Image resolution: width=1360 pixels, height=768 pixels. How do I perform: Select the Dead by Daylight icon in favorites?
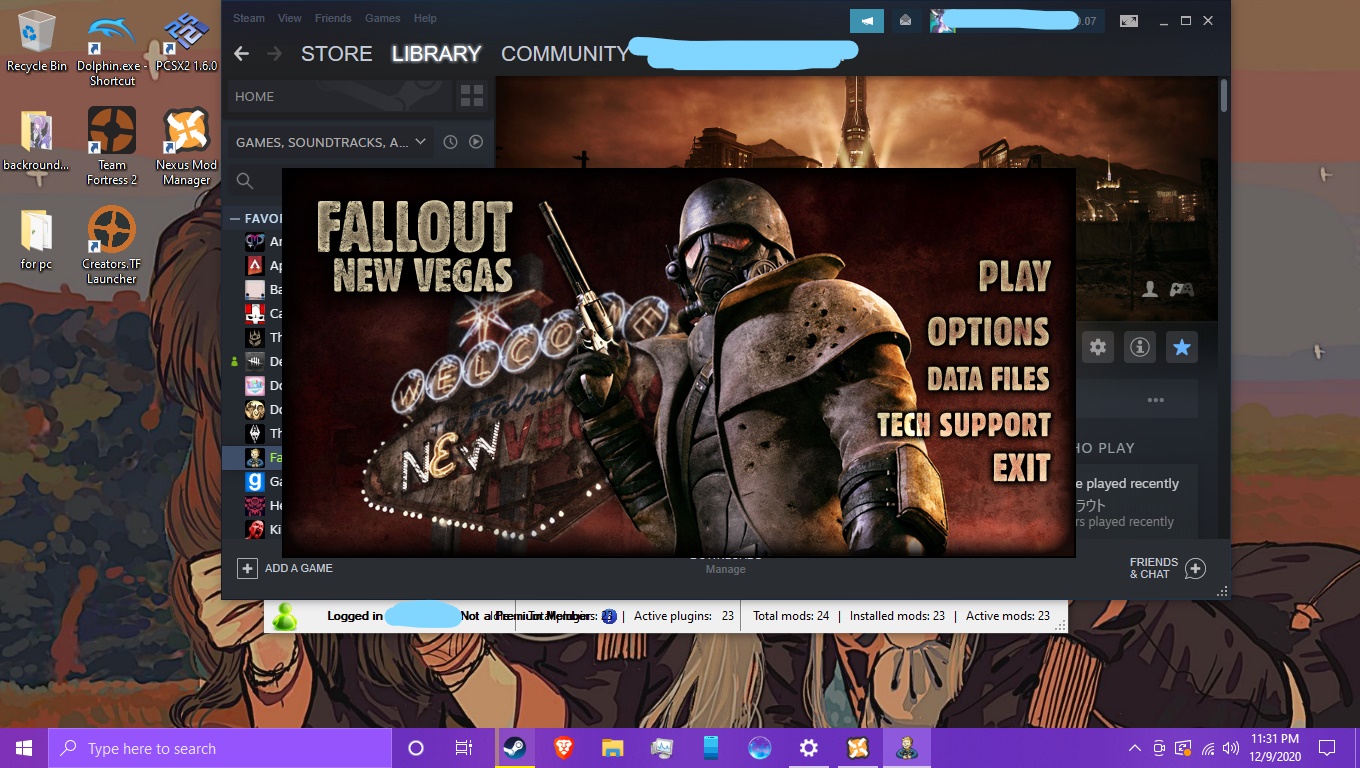[255, 362]
